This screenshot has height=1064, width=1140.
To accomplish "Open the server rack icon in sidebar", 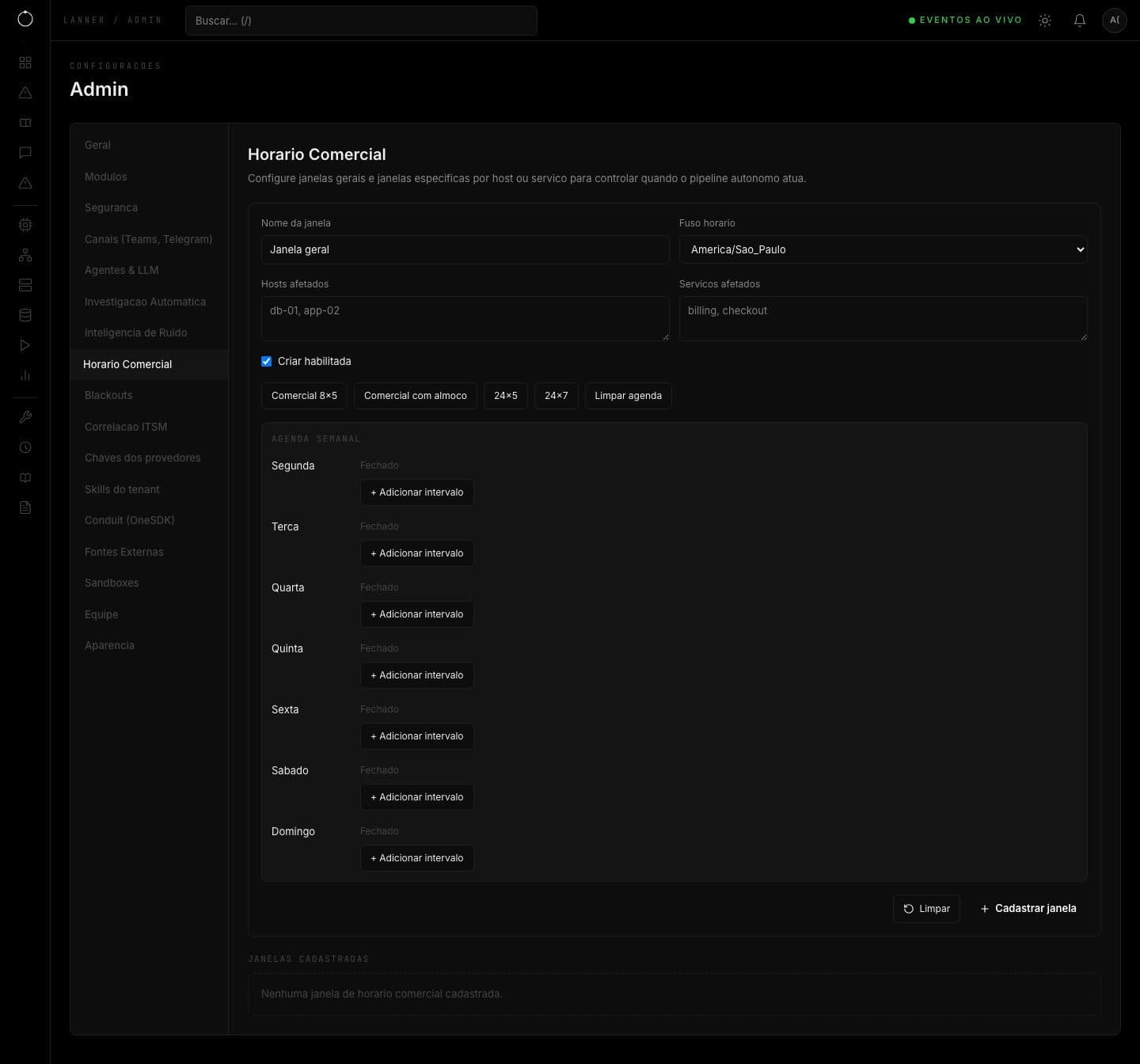I will click(25, 285).
